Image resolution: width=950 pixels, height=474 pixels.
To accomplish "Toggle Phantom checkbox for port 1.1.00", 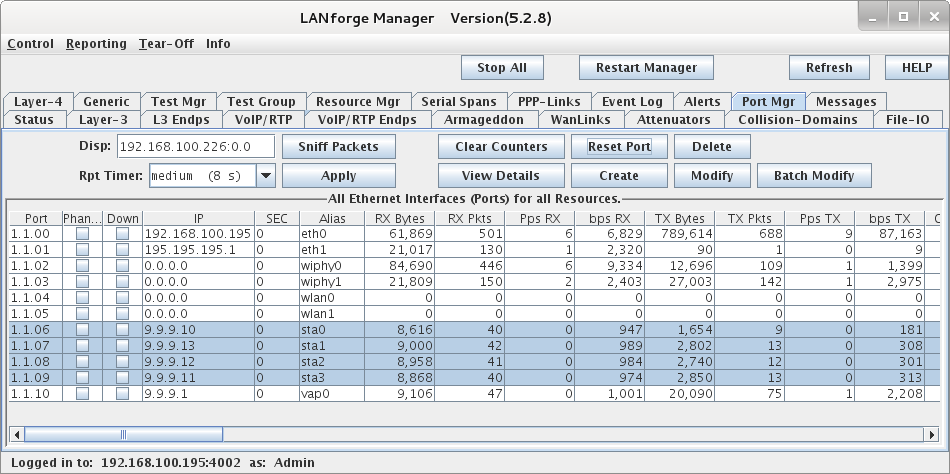I will [x=82, y=233].
